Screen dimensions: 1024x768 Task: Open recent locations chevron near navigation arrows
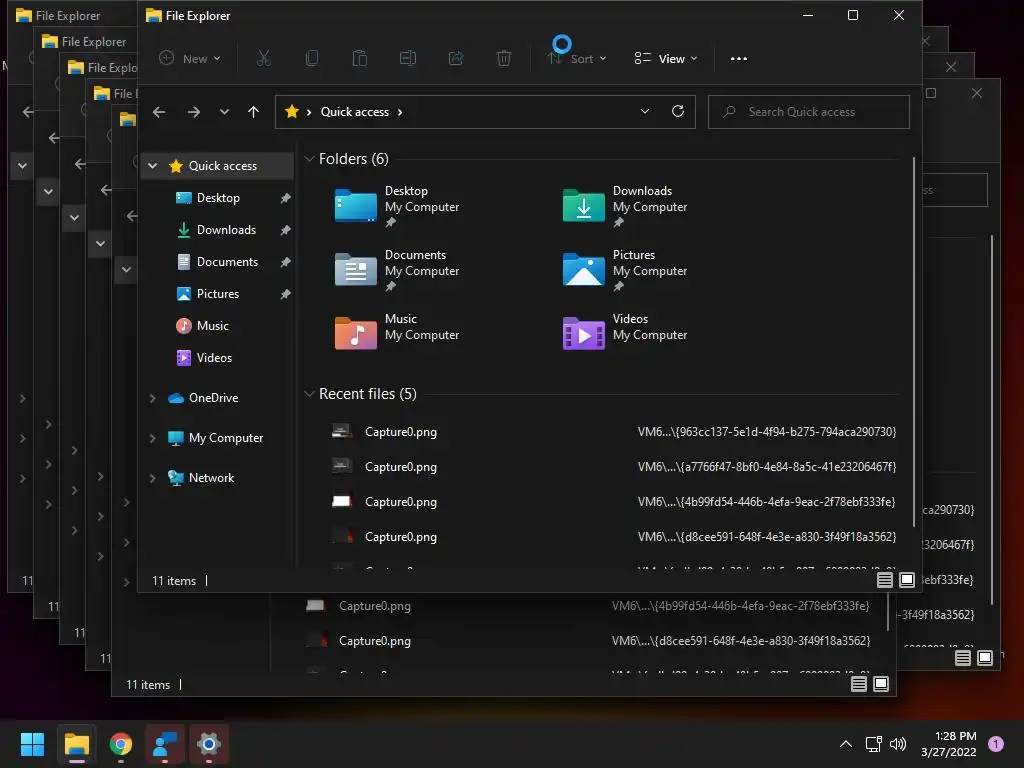(224, 112)
